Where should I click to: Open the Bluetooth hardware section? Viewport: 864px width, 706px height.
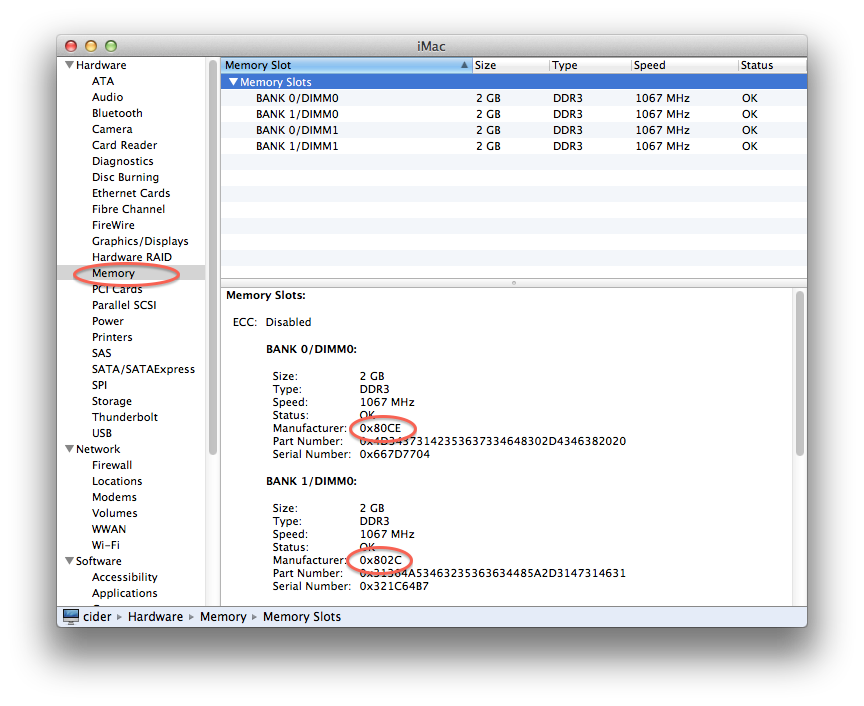[x=117, y=113]
